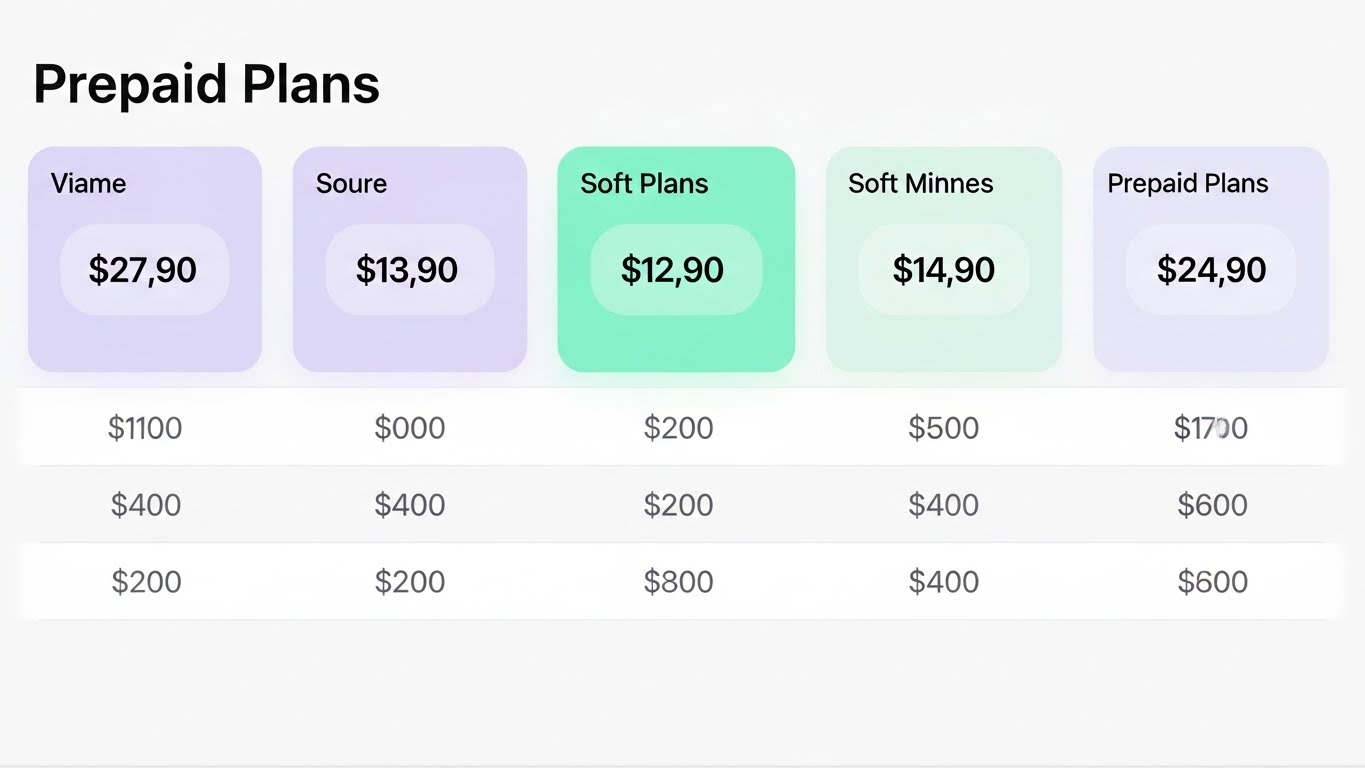Choose the highlighted green Soft Plans card
The image size is (1365, 768).
click(x=676, y=259)
